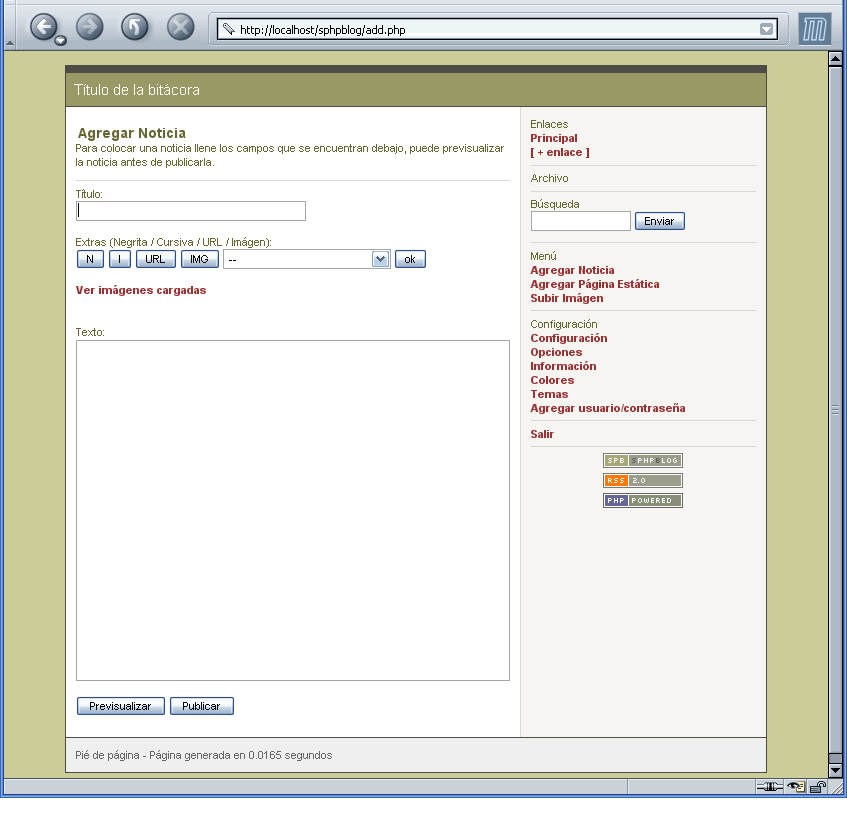The height and width of the screenshot is (837, 847).
Task: Focus the Título input field
Action: click(190, 211)
